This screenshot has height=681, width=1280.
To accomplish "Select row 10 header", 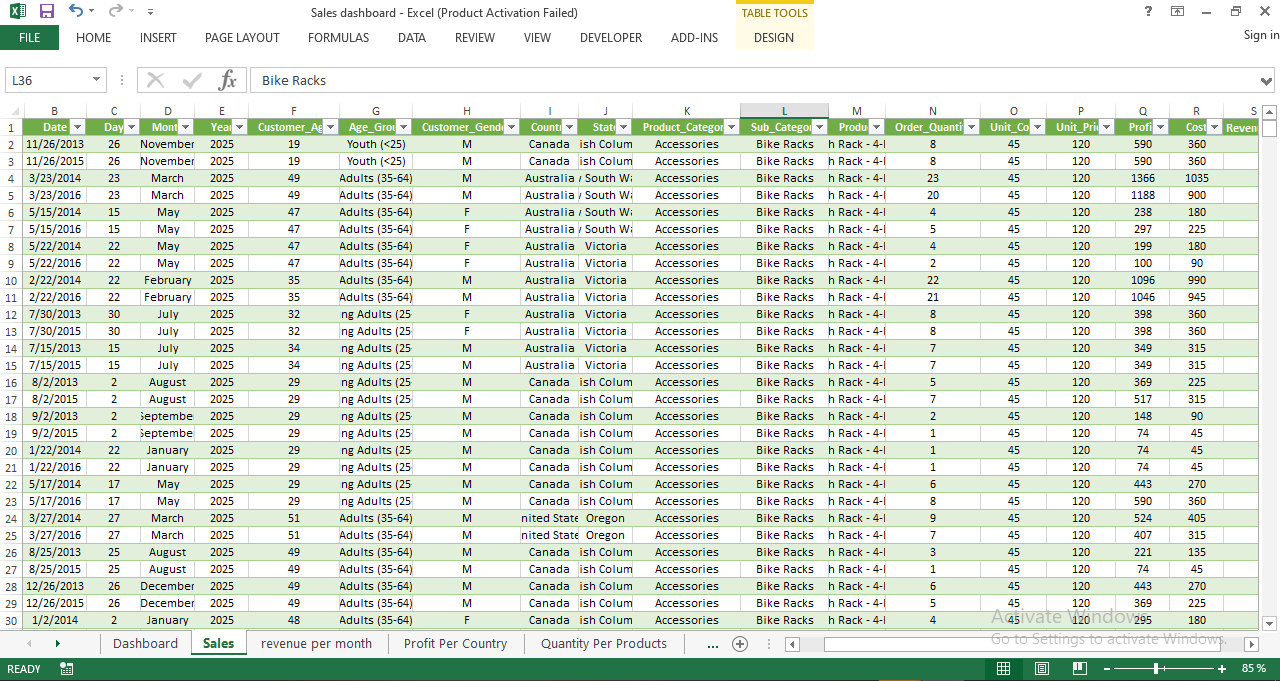I will coord(11,280).
